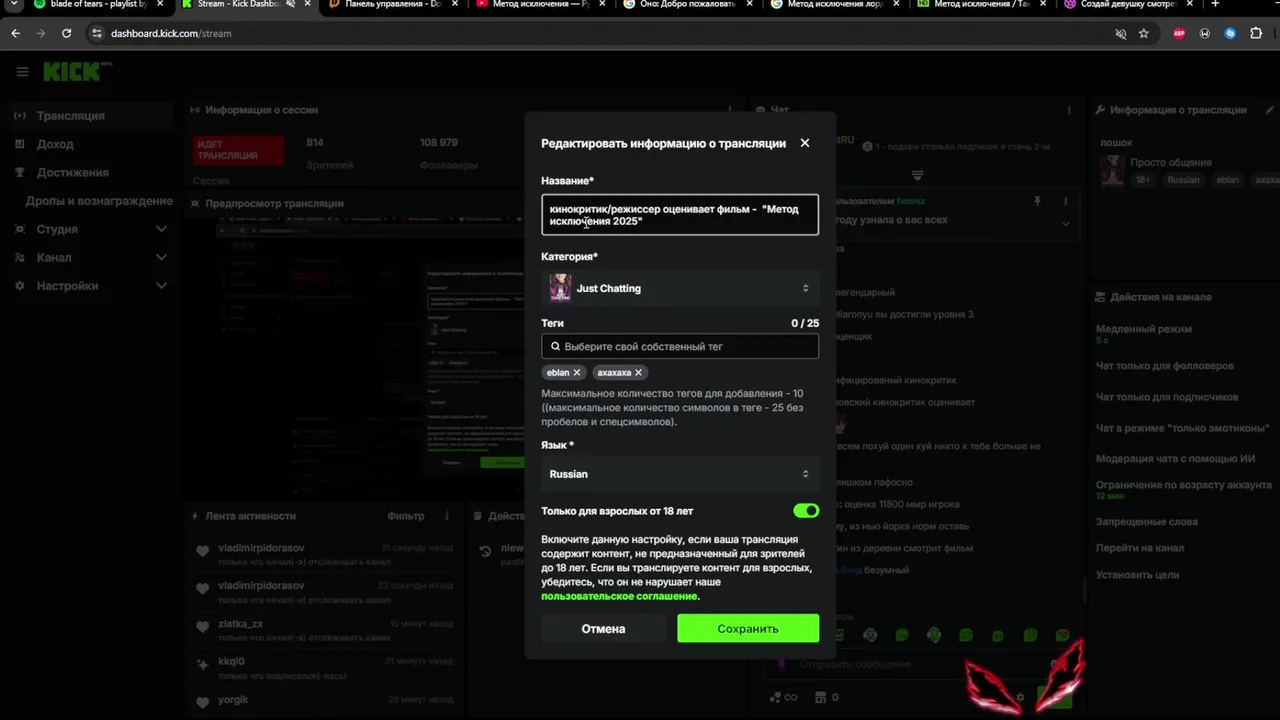The height and width of the screenshot is (720, 1280).
Task: Click kkqi0 subscription entry
Action: click(325, 667)
